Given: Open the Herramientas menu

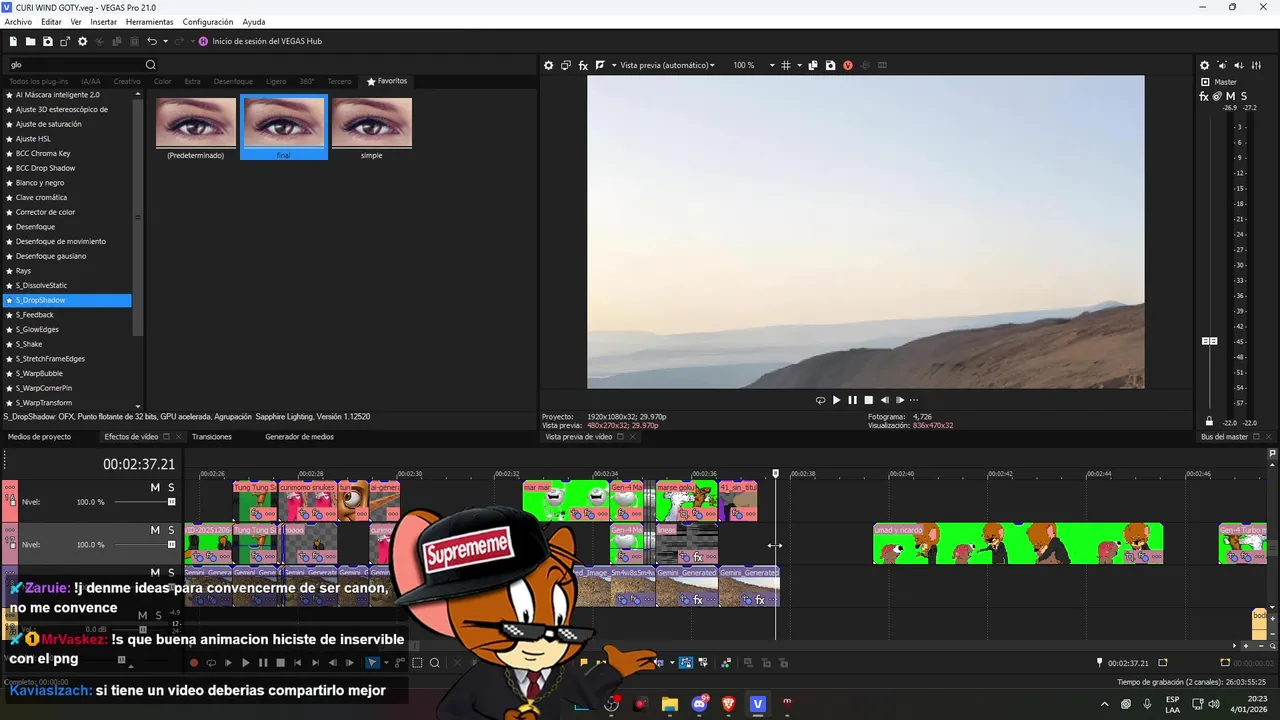Looking at the screenshot, I should 149,22.
